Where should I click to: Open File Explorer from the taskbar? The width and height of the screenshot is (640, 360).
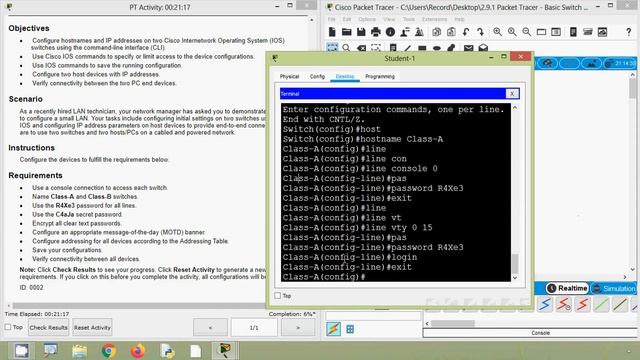coord(80,351)
